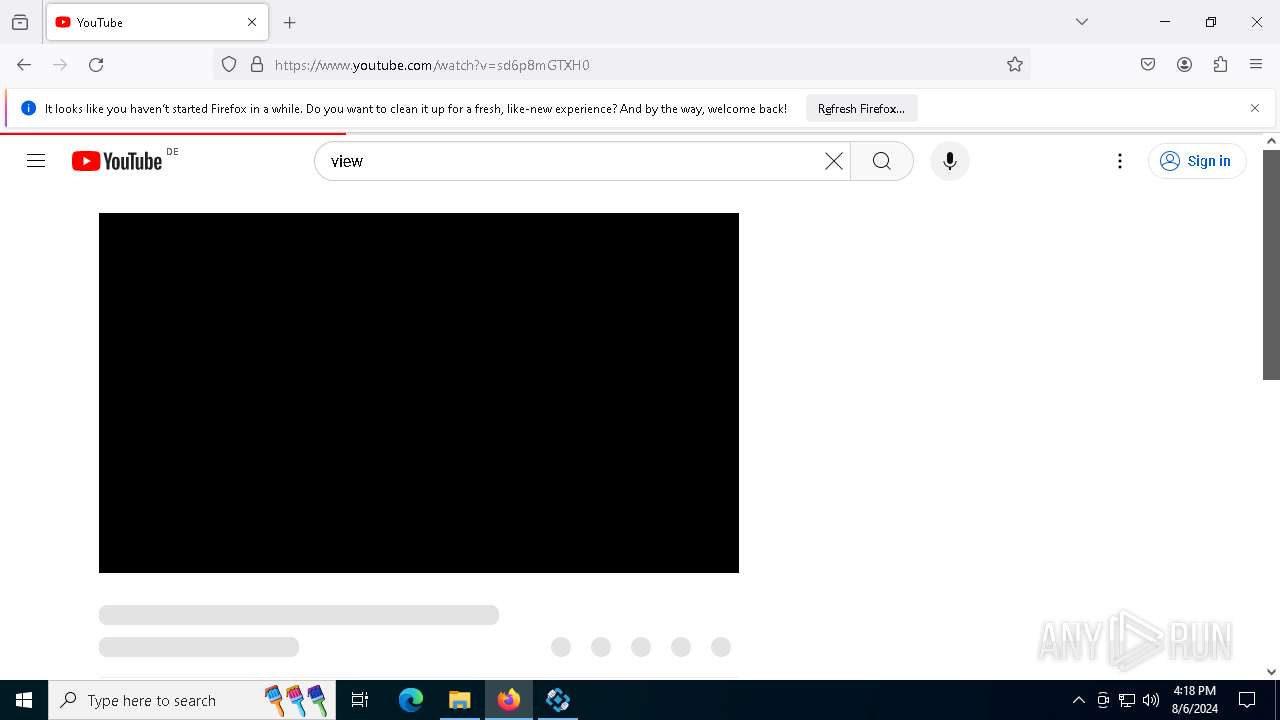
Task: Click the Refresh Firefox… button
Action: pos(861,108)
